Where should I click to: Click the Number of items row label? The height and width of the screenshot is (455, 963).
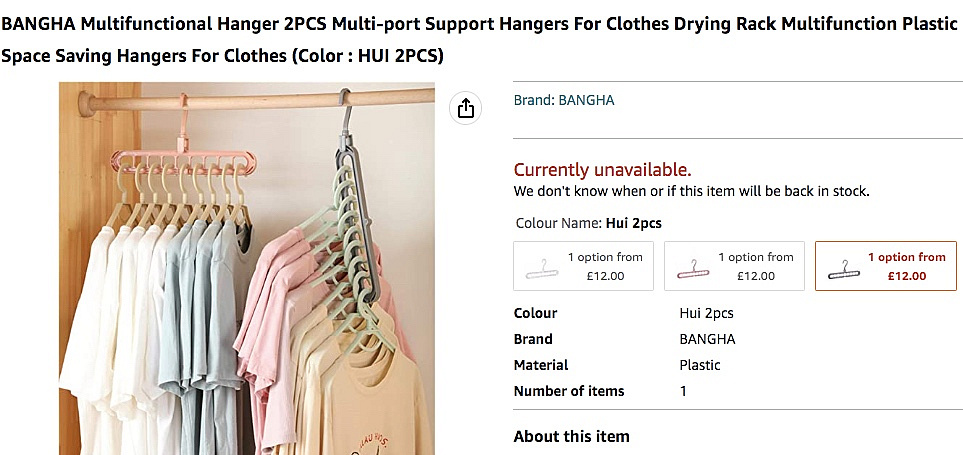(x=568, y=391)
